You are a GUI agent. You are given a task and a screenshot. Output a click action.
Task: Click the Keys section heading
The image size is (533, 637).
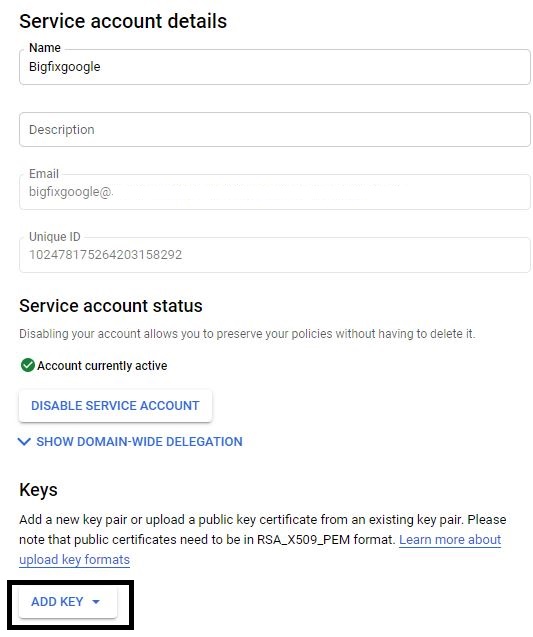click(x=38, y=490)
